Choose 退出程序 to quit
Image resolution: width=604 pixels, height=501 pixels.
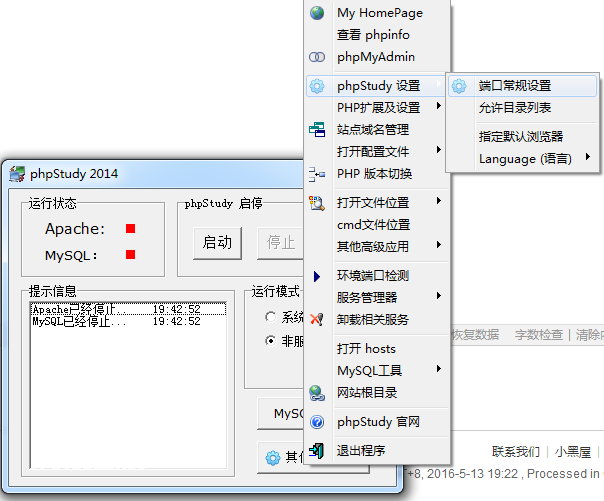point(378,451)
